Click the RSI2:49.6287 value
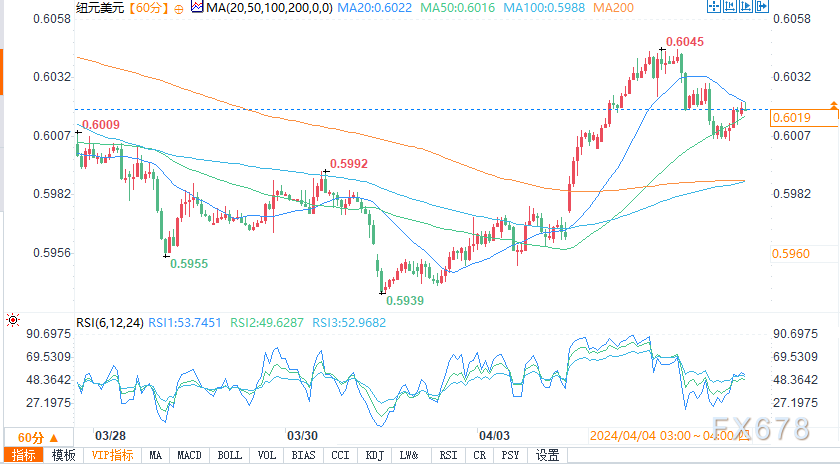This screenshot has width=840, height=464. (x=267, y=323)
